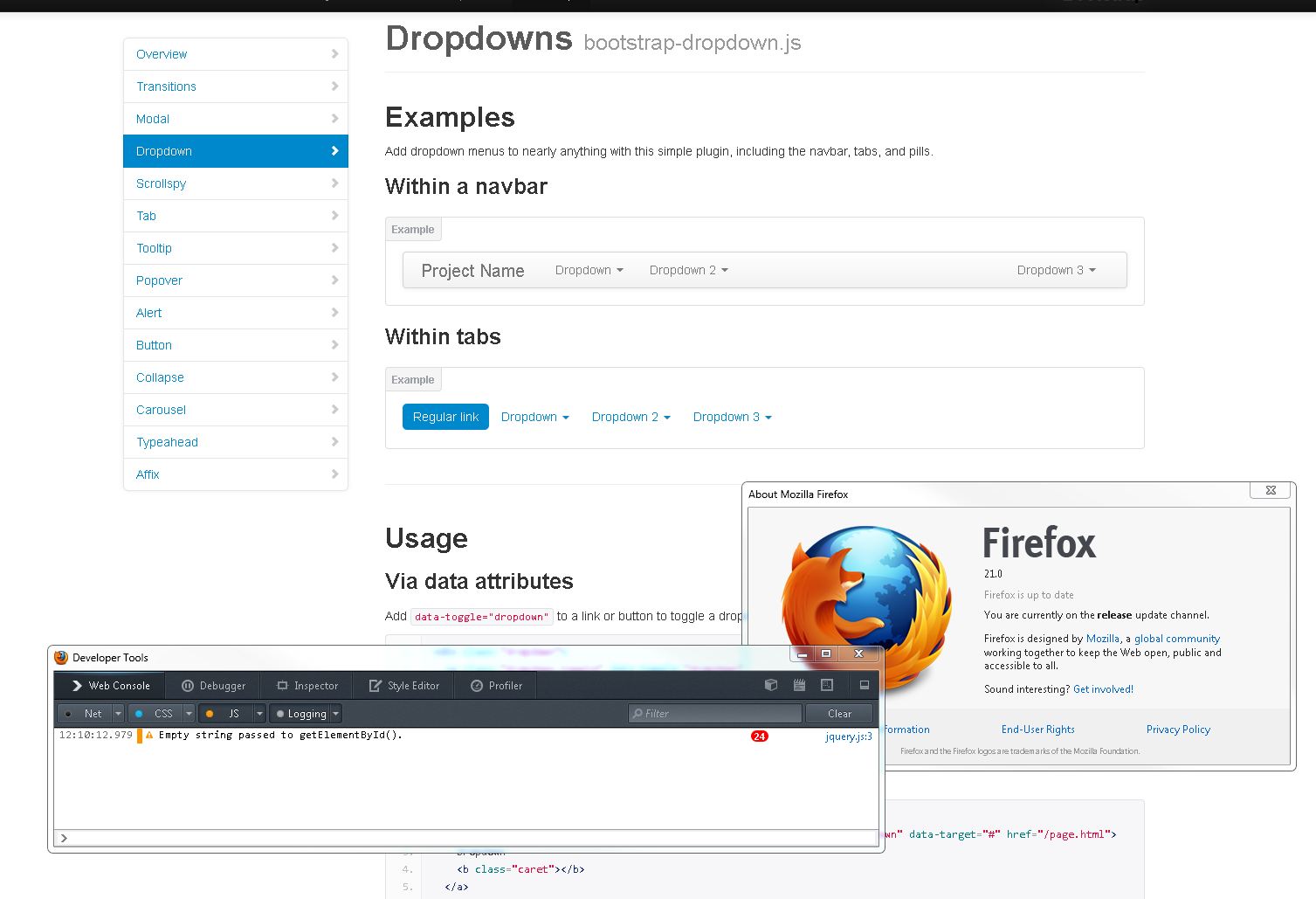Go to Alert in sidebar
1316x899 pixels.
[236, 313]
